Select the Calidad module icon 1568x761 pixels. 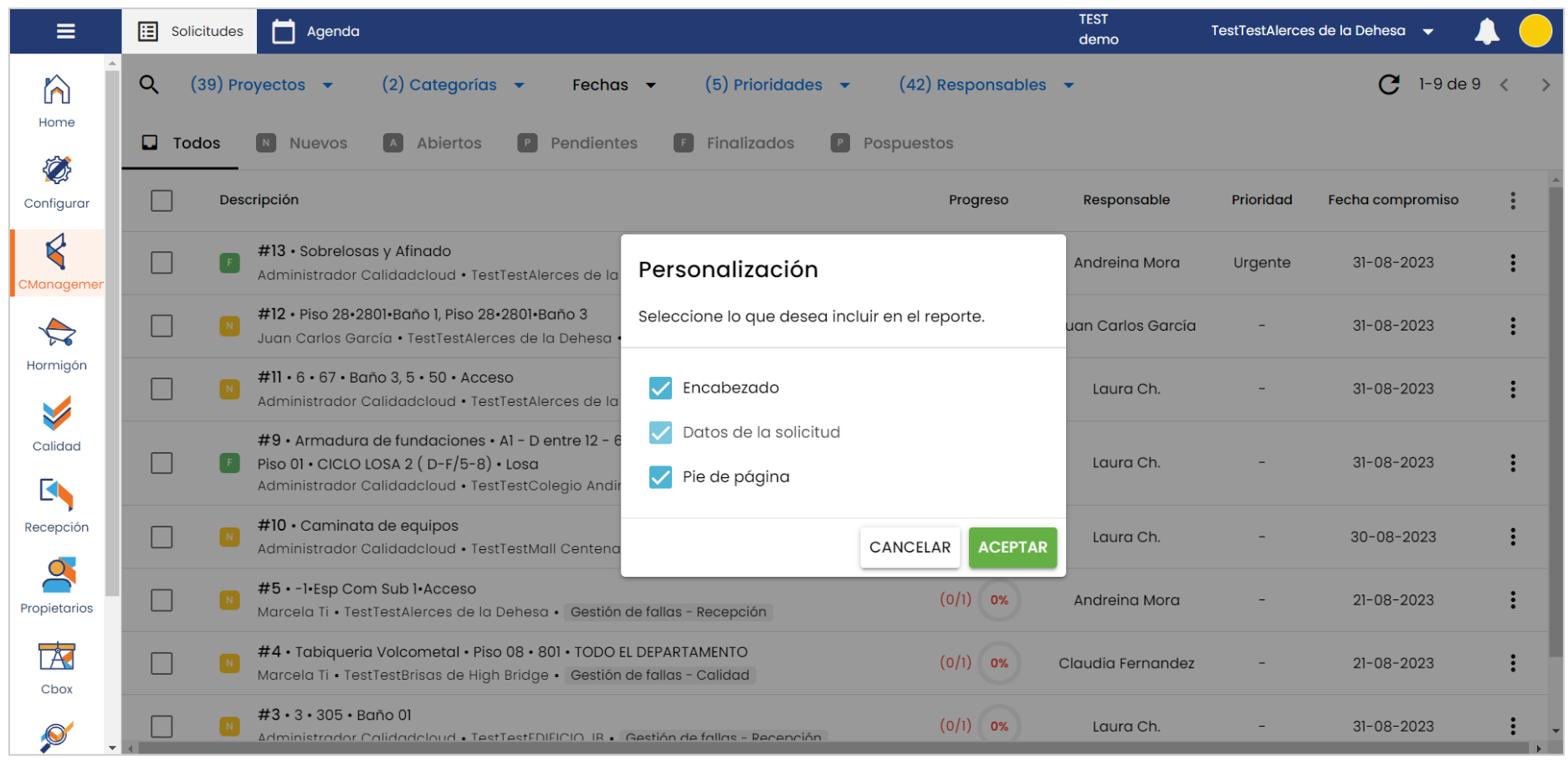[x=57, y=414]
